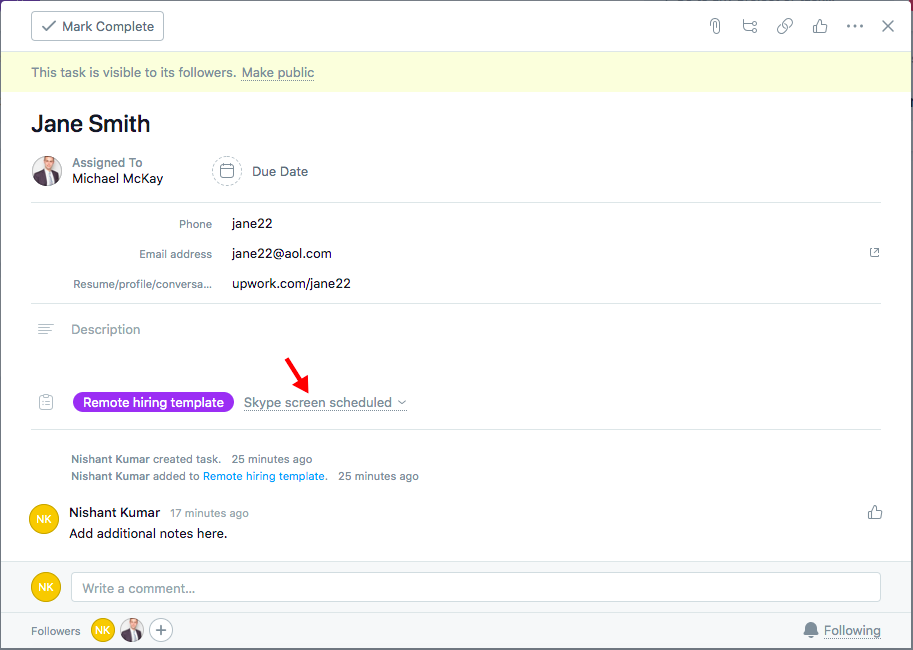Open Skype screen scheduled section dropdown
The width and height of the screenshot is (913, 650).
tap(325, 402)
